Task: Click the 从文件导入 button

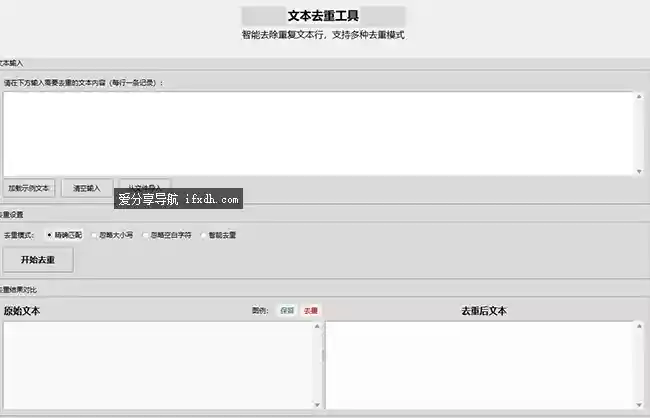Action: click(144, 186)
